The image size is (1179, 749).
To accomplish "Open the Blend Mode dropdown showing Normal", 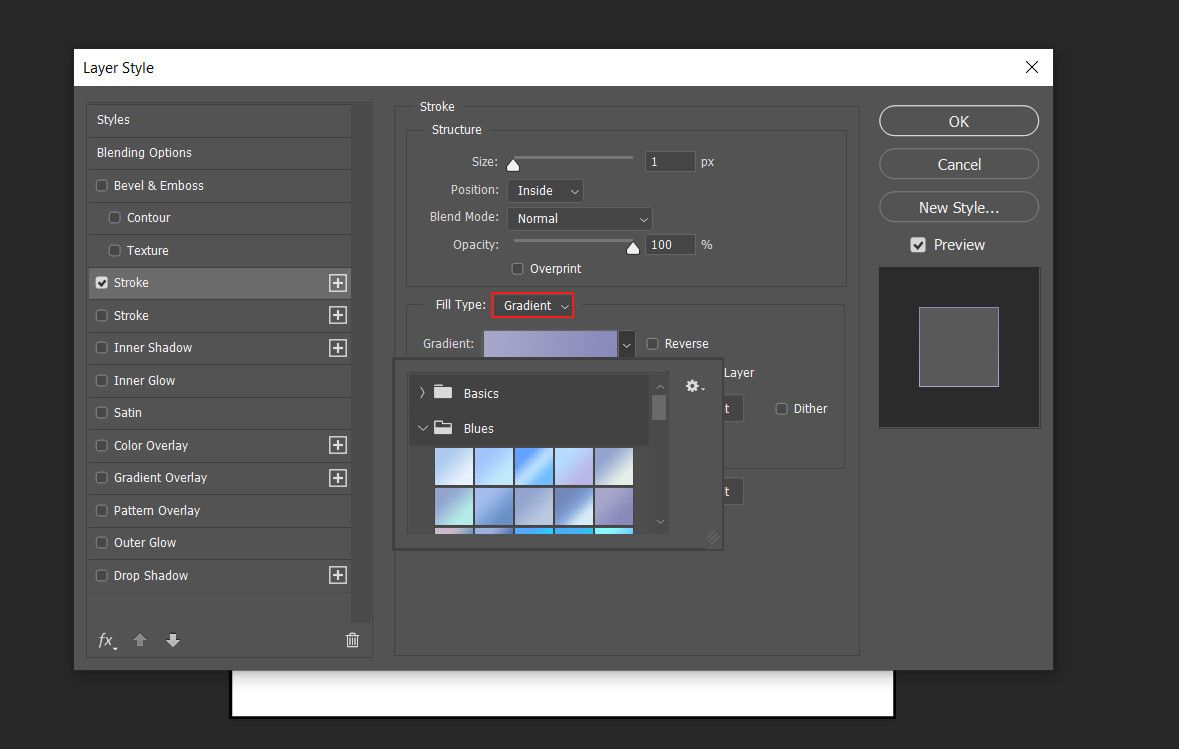I will tap(580, 218).
